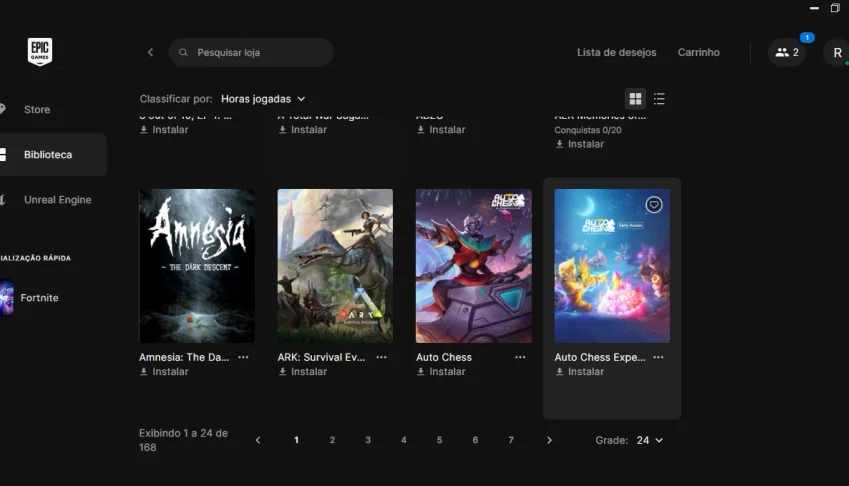Image resolution: width=849 pixels, height=486 pixels.
Task: Go to page 4
Action: 403,440
